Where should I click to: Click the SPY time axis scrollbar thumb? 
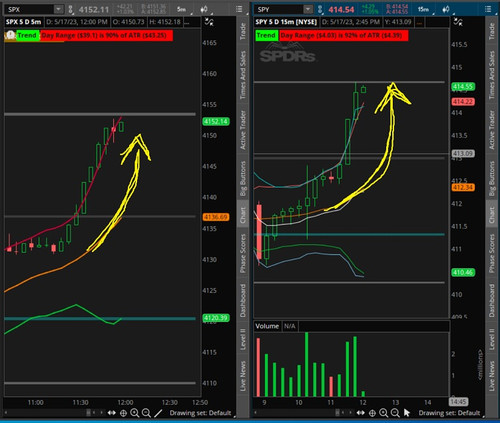[338, 413]
